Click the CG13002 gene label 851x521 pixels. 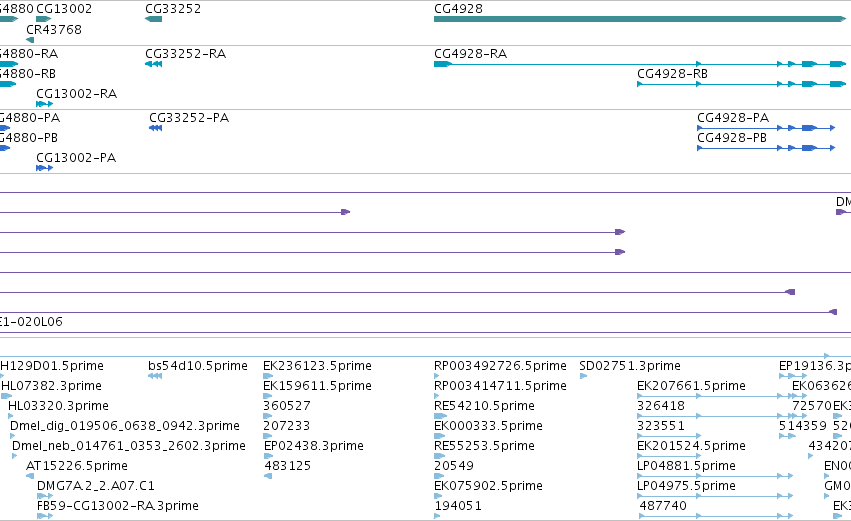[x=64, y=9]
